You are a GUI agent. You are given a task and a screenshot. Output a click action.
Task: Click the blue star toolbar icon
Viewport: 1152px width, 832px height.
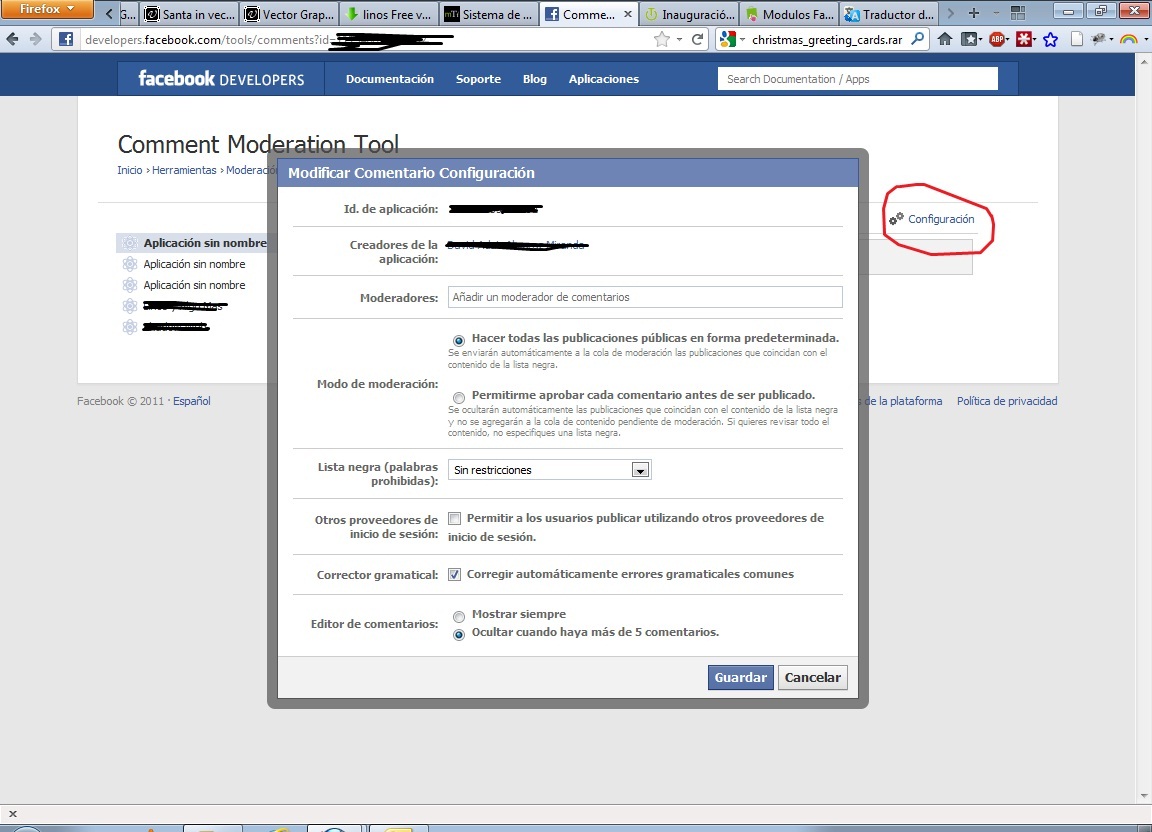[1051, 40]
